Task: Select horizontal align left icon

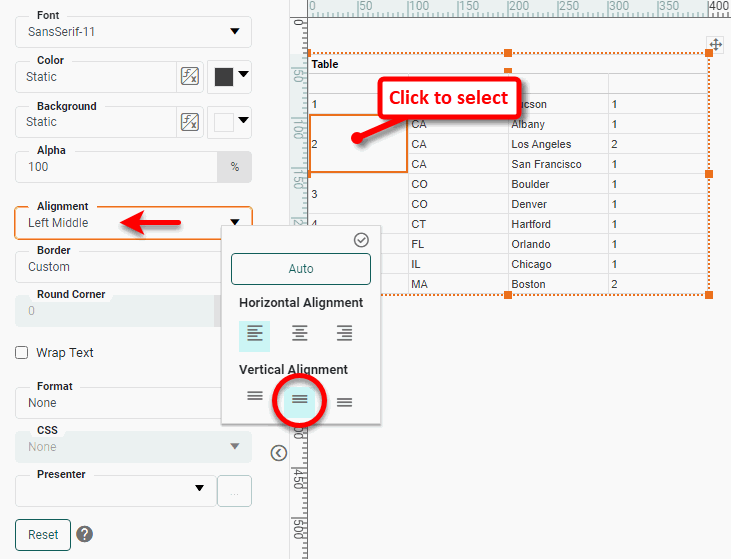Action: [x=255, y=334]
